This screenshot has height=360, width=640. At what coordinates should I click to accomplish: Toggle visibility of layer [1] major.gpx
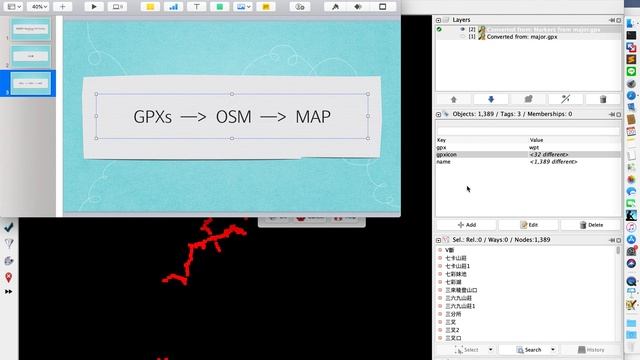(462, 37)
